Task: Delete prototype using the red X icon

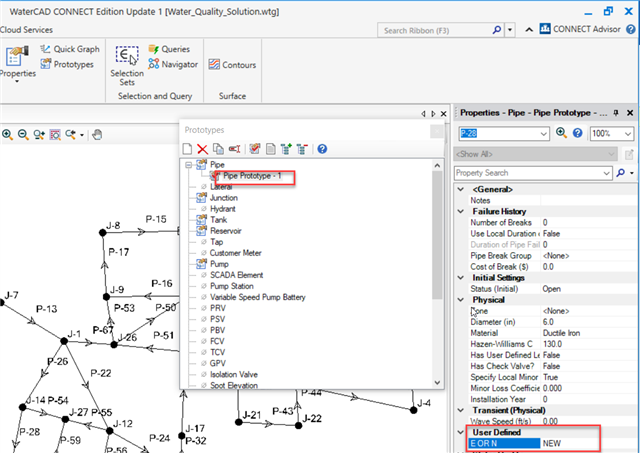Action: click(x=202, y=149)
